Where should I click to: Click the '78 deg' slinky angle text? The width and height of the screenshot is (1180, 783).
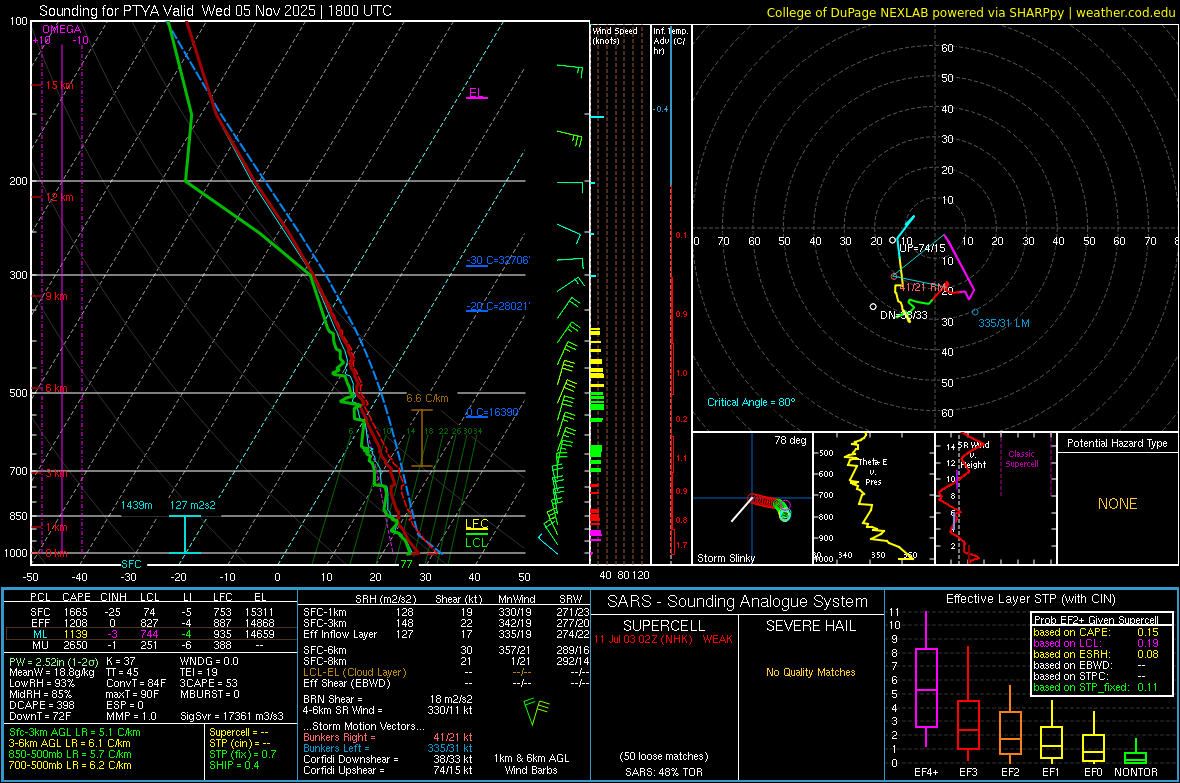(790, 440)
